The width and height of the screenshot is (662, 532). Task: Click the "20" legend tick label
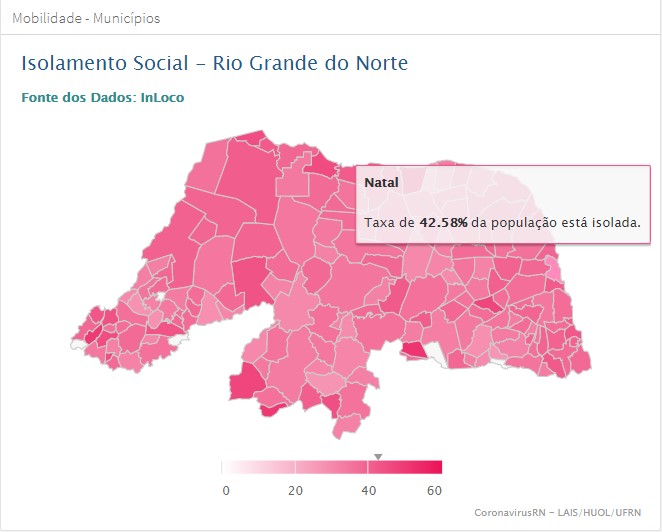295,490
